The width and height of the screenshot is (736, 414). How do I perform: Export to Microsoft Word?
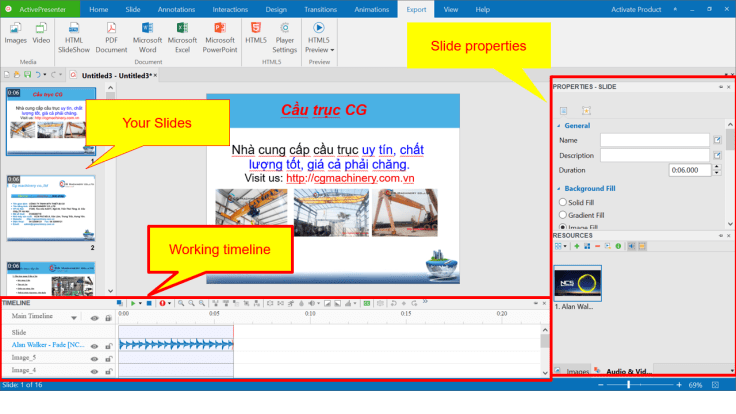pos(147,38)
